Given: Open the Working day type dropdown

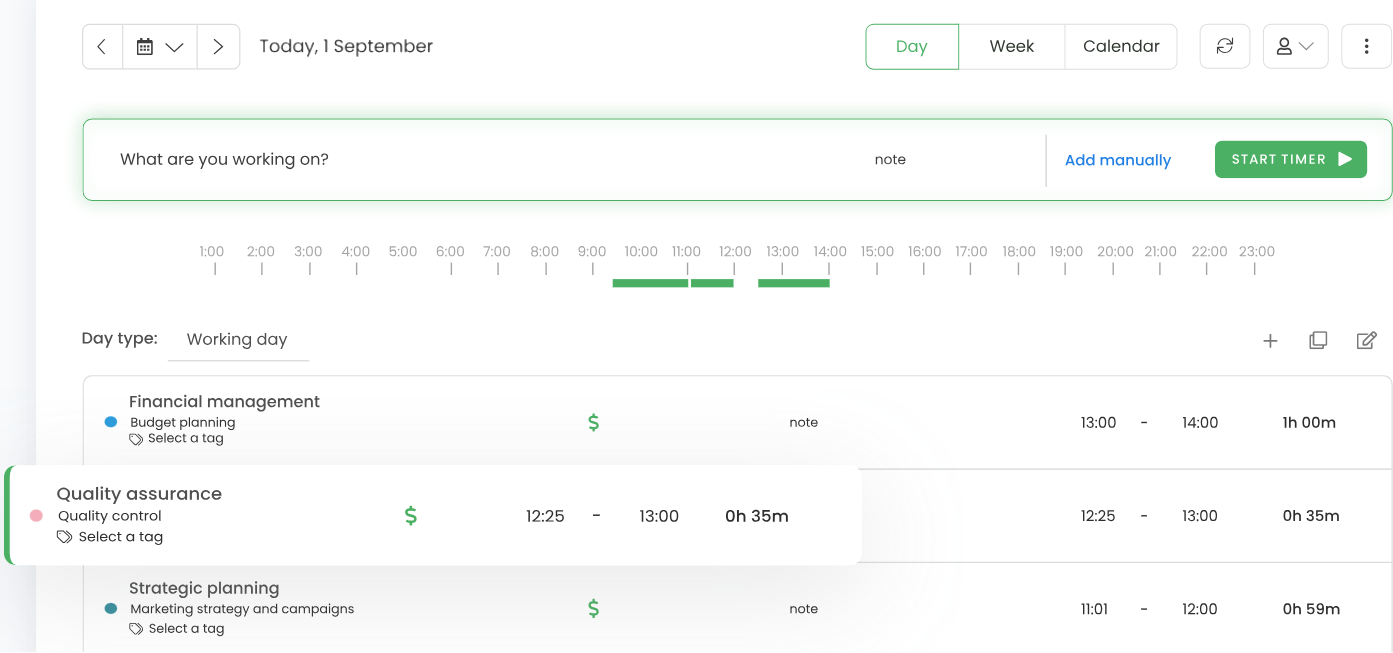Looking at the screenshot, I should (238, 340).
